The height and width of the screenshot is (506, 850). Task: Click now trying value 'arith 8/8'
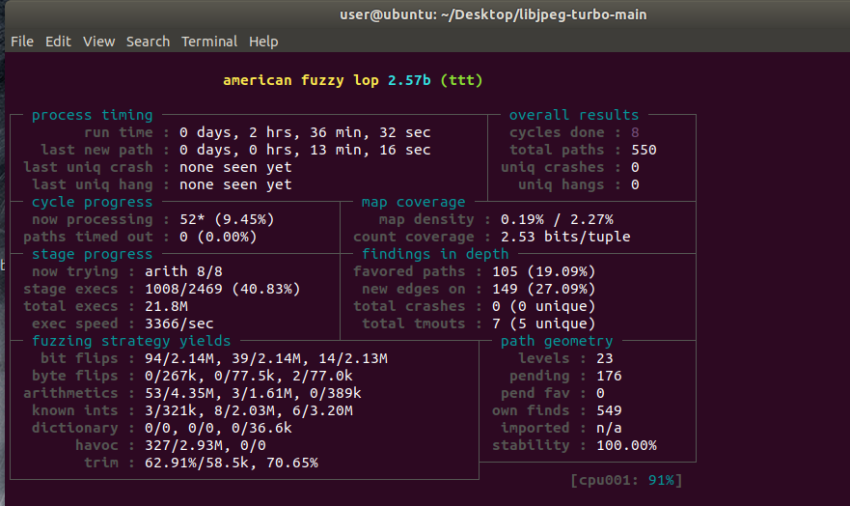pyautogui.click(x=184, y=271)
